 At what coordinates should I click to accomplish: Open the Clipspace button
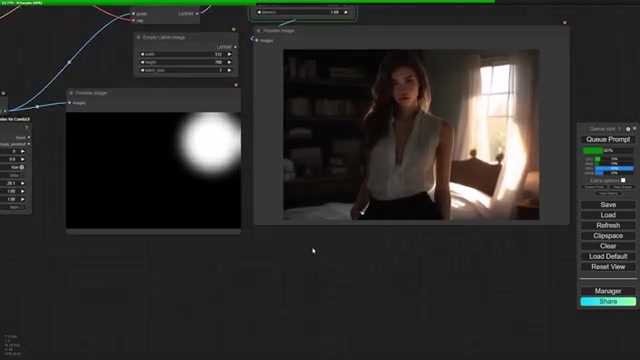pos(608,236)
